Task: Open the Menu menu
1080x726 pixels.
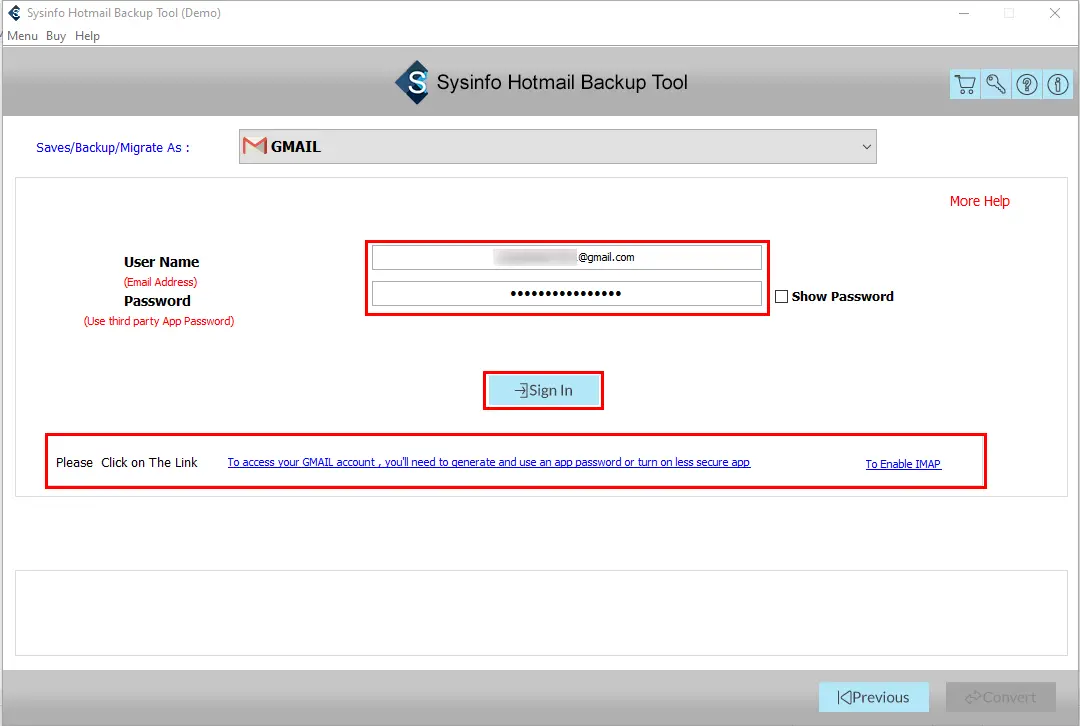Action: tap(22, 36)
